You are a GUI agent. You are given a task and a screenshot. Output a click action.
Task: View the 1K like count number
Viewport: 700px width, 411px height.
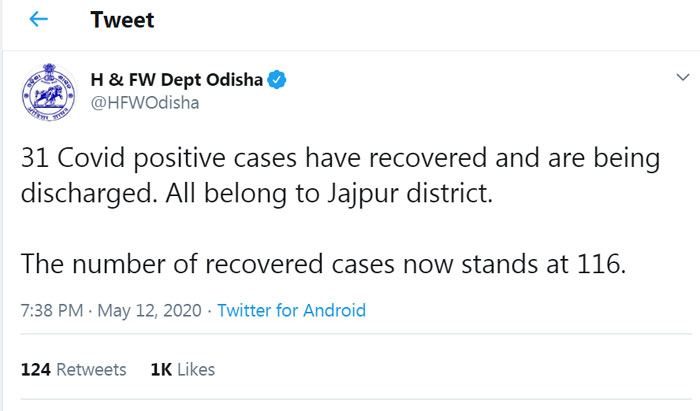pos(161,370)
